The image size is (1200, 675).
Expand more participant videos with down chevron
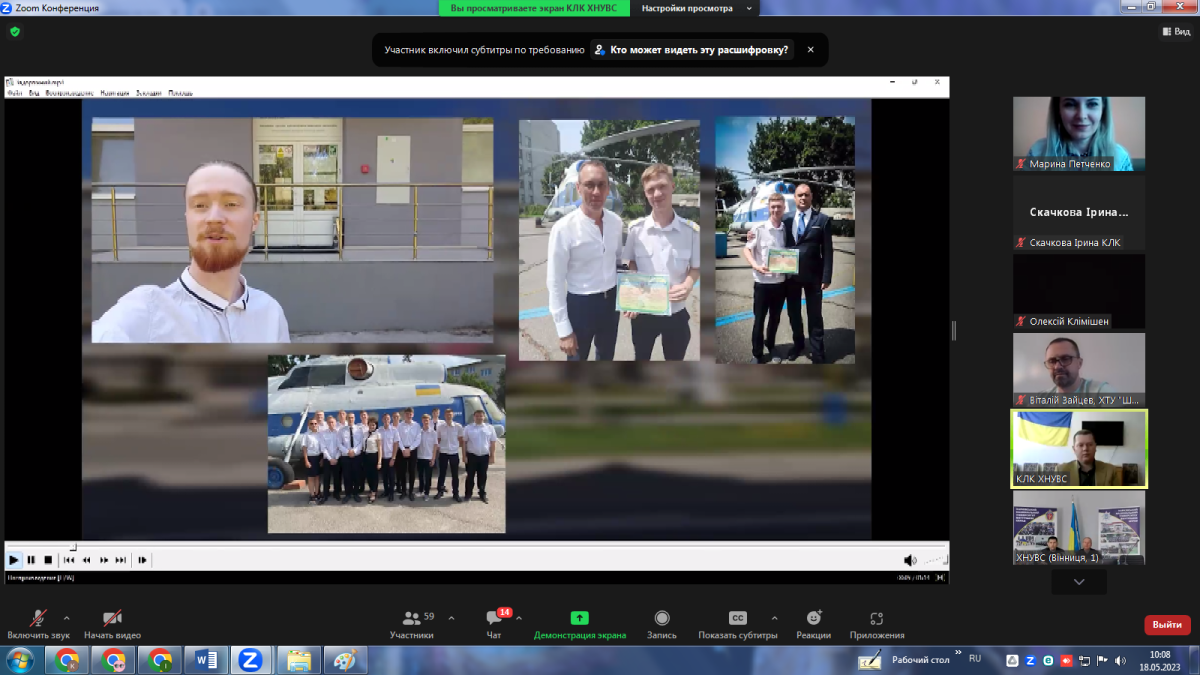pos(1078,581)
